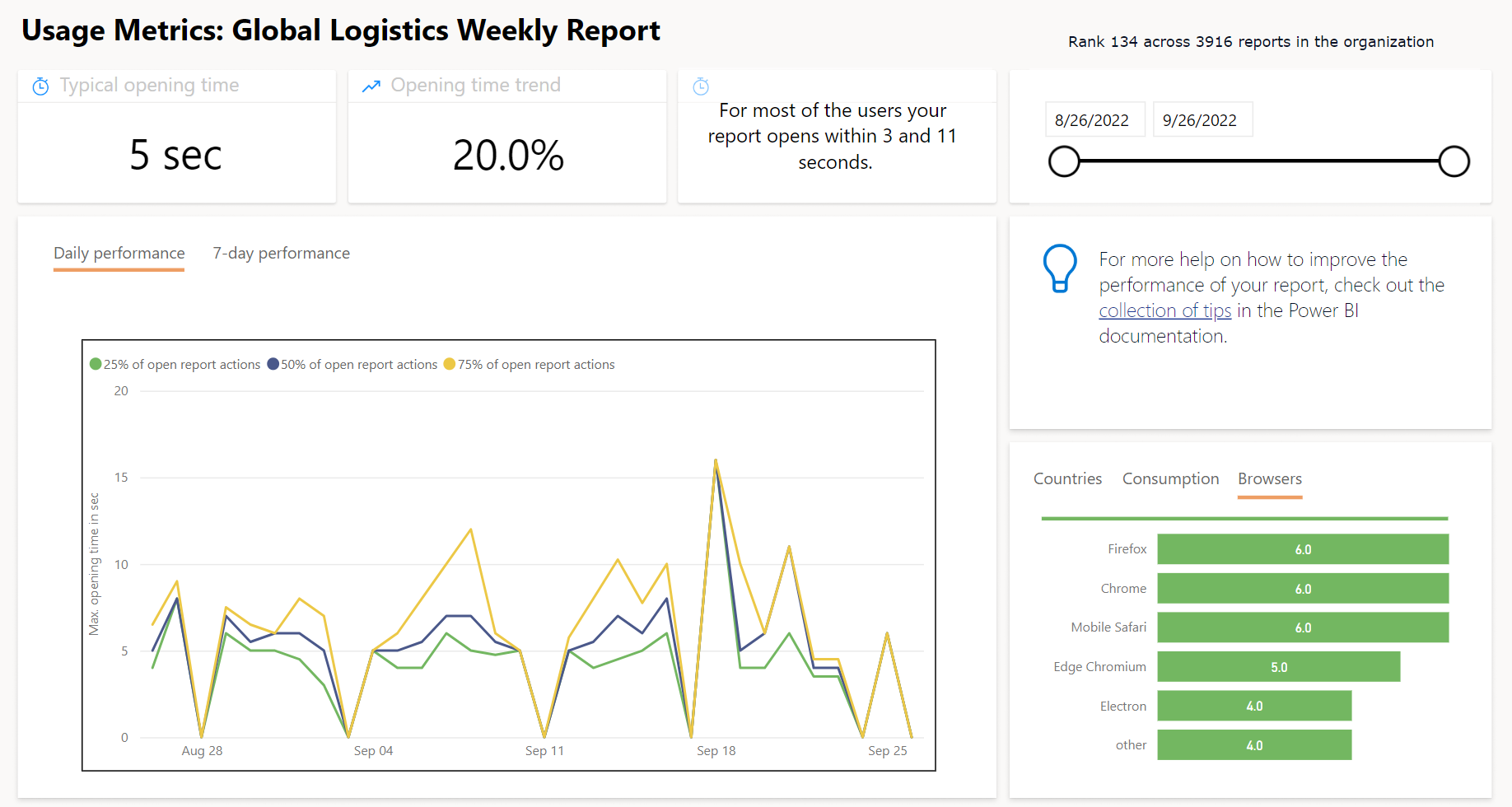Select the Firefox bar in the browsers chart
Image resolution: width=1512 pixels, height=807 pixels.
click(1302, 549)
